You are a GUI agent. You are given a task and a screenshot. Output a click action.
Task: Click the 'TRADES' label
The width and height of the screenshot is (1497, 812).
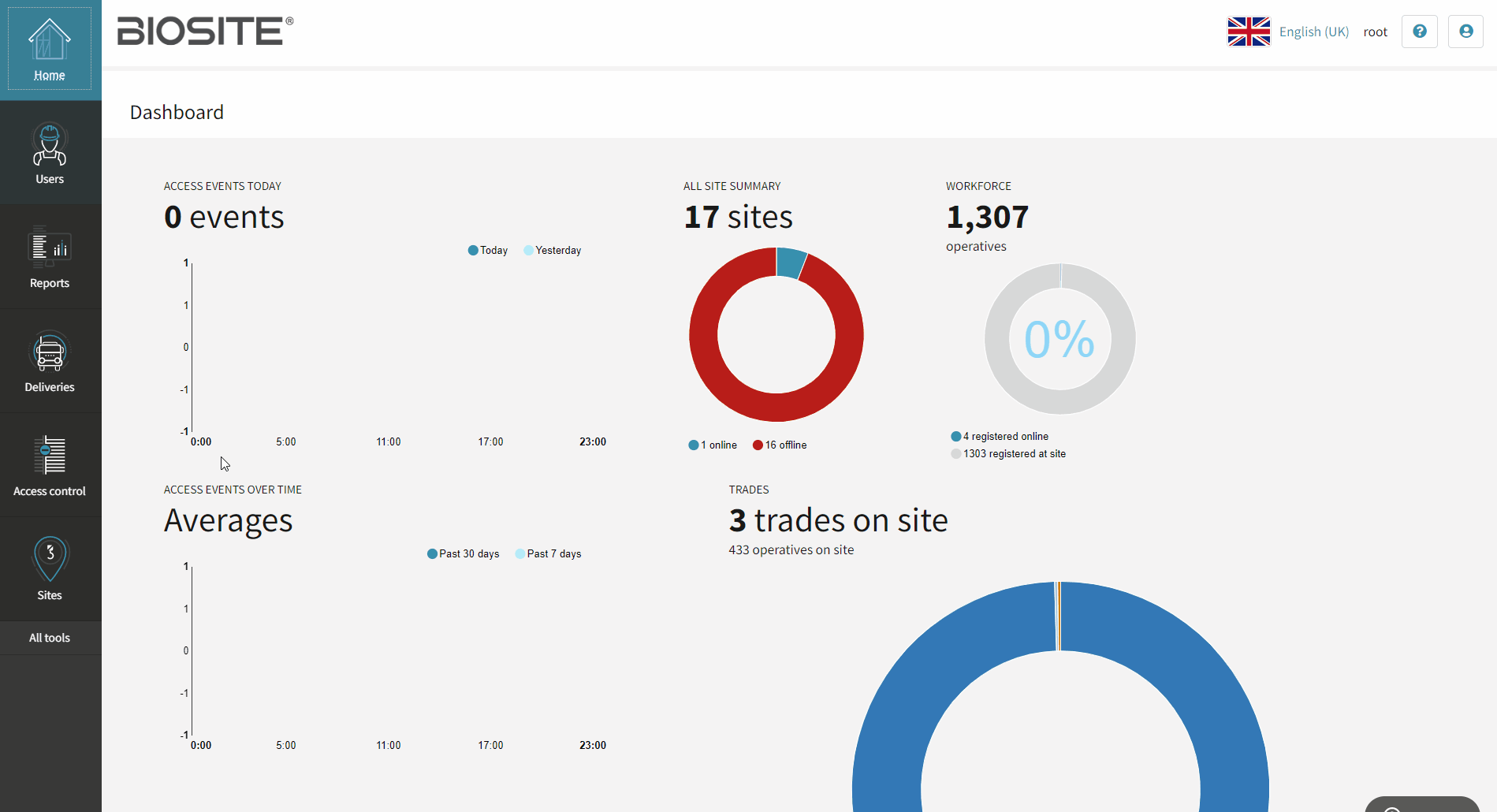pyautogui.click(x=749, y=490)
